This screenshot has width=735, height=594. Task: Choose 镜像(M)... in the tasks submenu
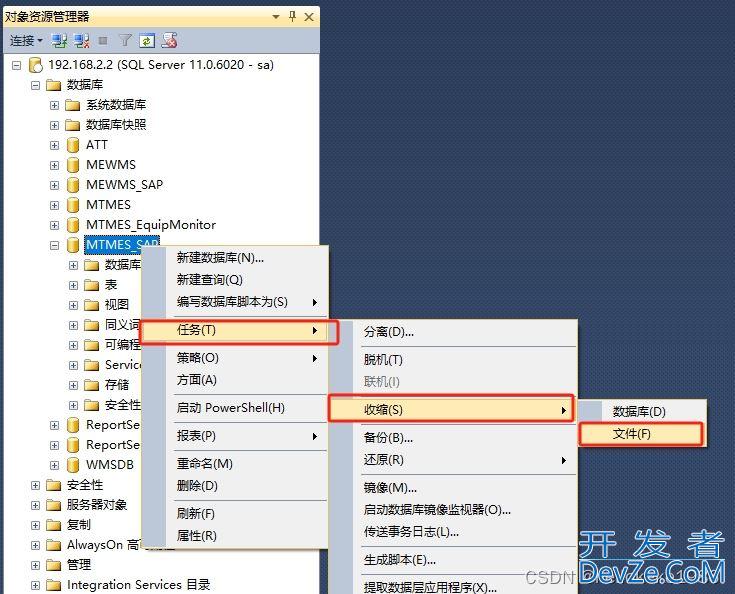(452, 488)
